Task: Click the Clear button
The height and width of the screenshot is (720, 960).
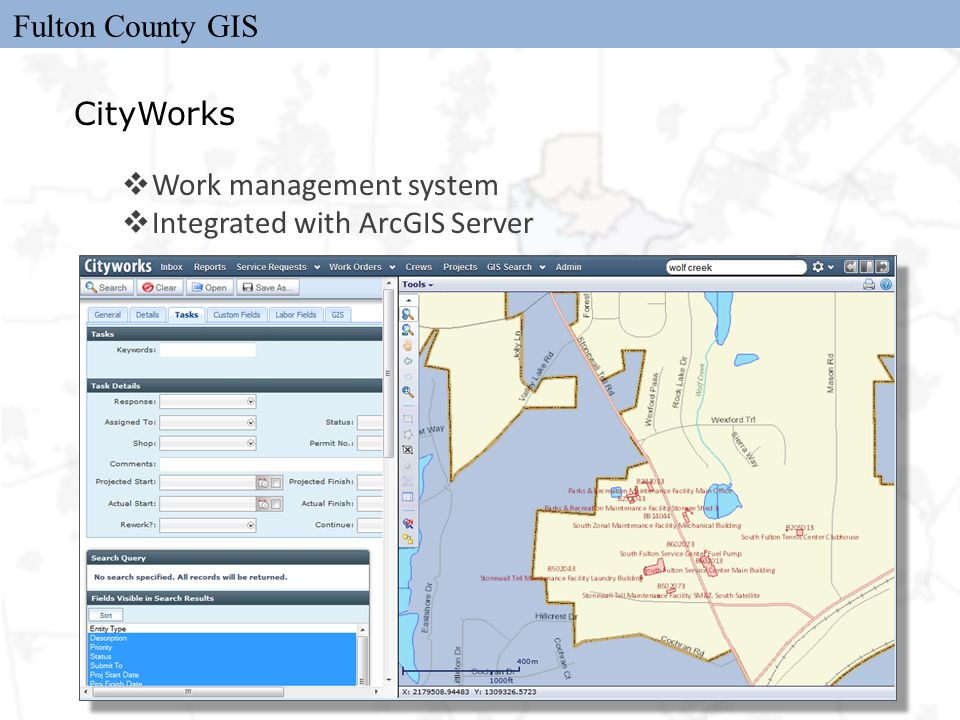Action: (x=159, y=287)
